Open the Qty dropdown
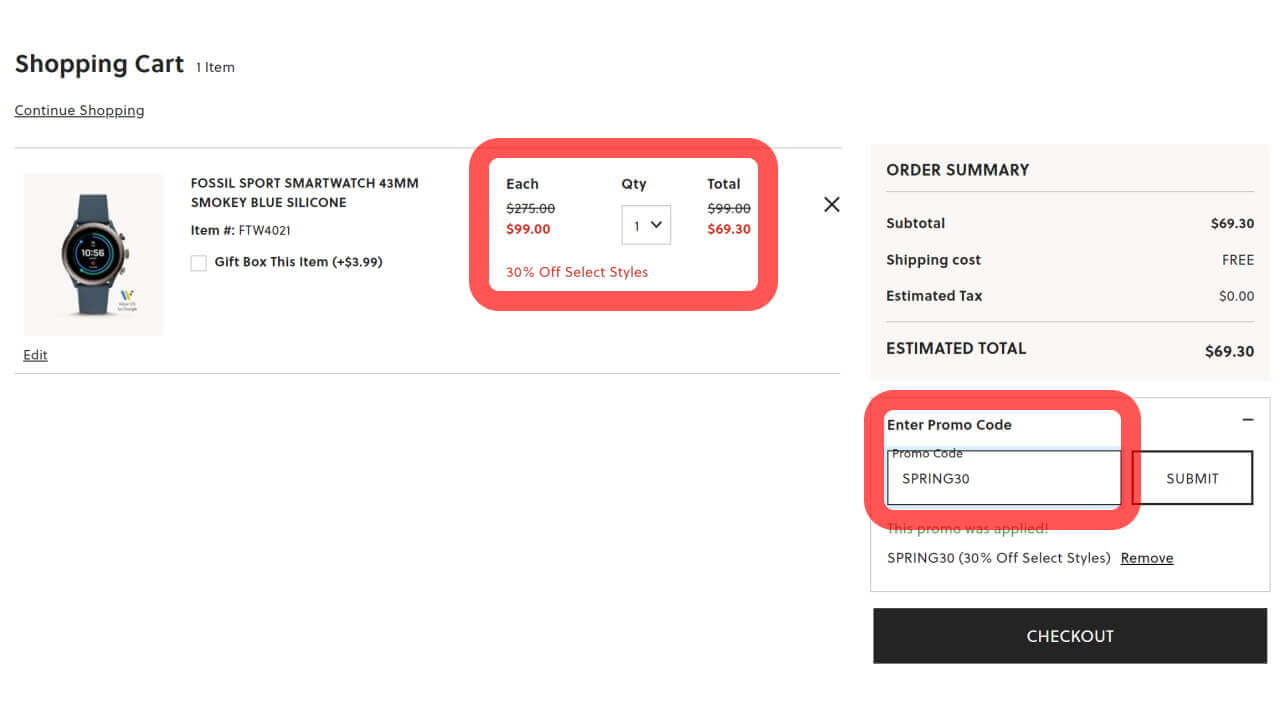 pyautogui.click(x=645, y=225)
